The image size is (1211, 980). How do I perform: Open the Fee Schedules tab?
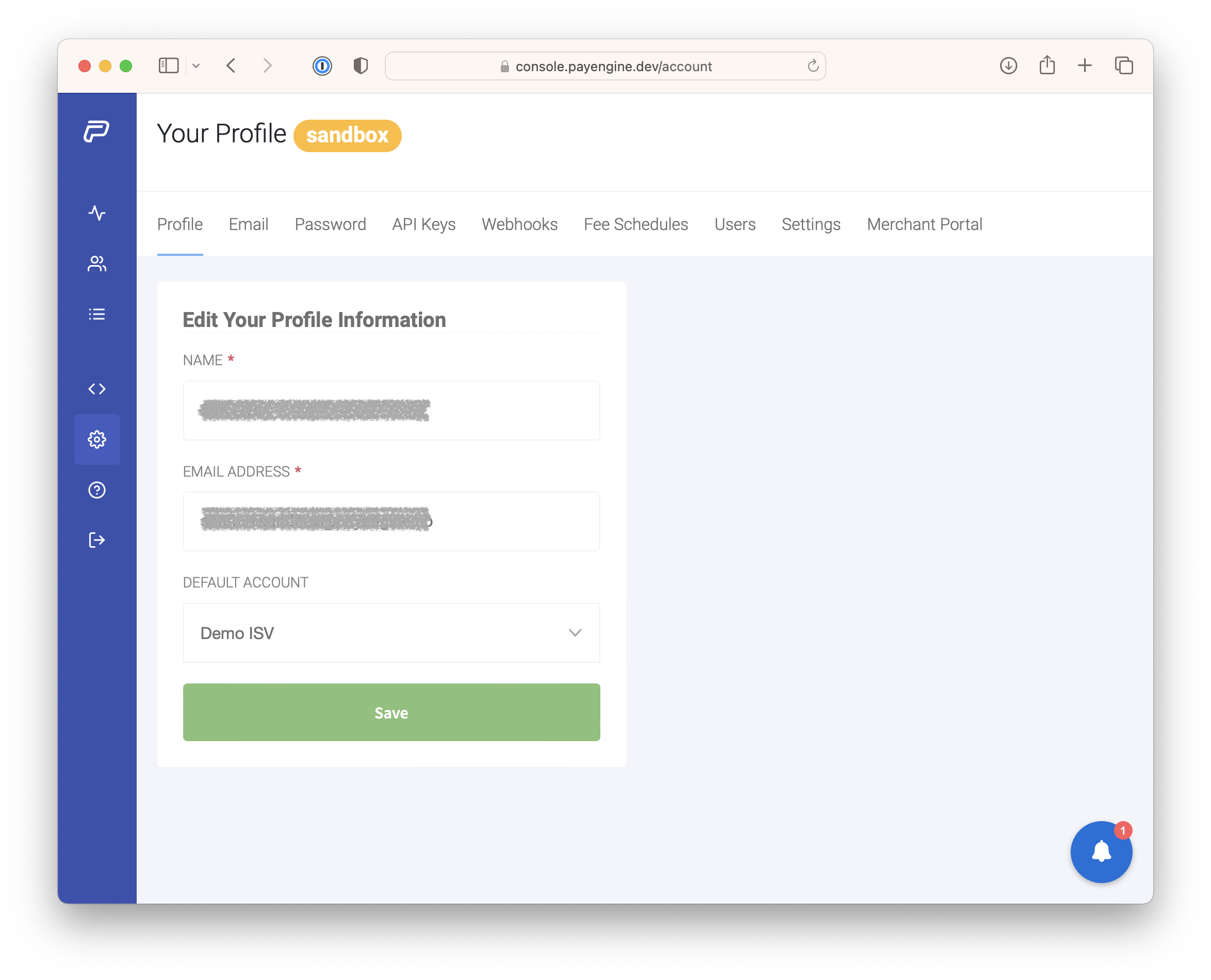(x=635, y=224)
